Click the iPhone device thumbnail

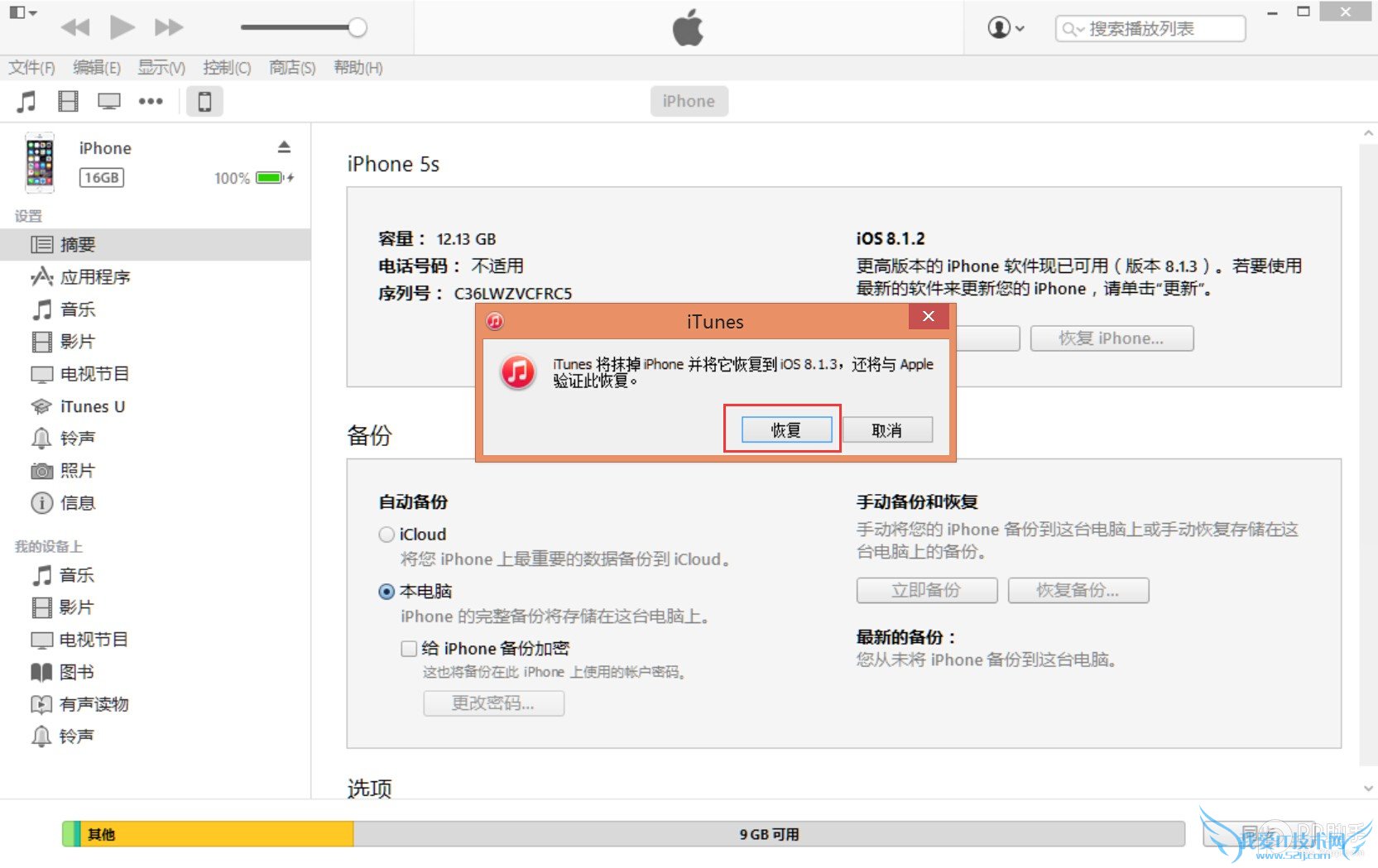[40, 162]
